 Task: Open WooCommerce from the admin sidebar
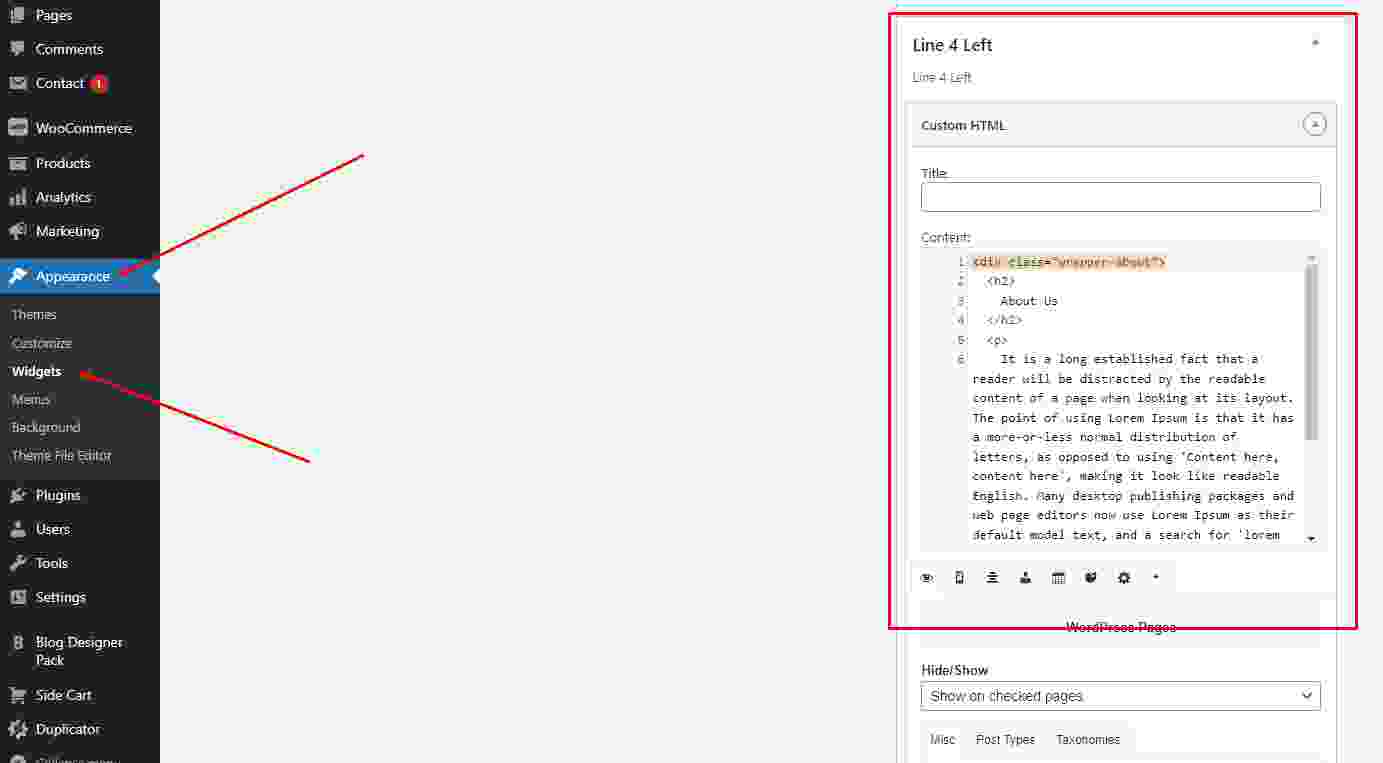[x=83, y=128]
